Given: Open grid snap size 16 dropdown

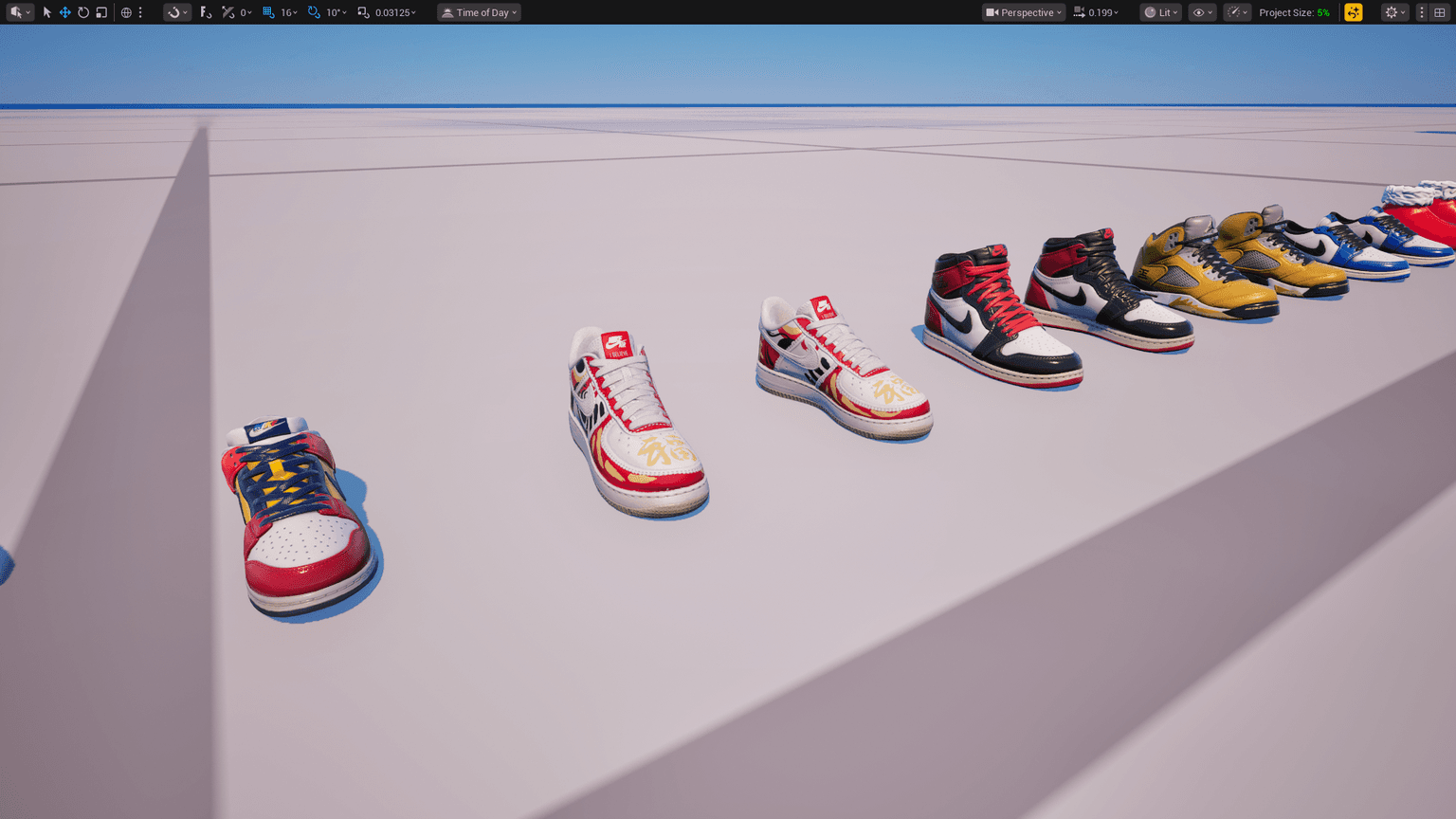Looking at the screenshot, I should click(288, 12).
